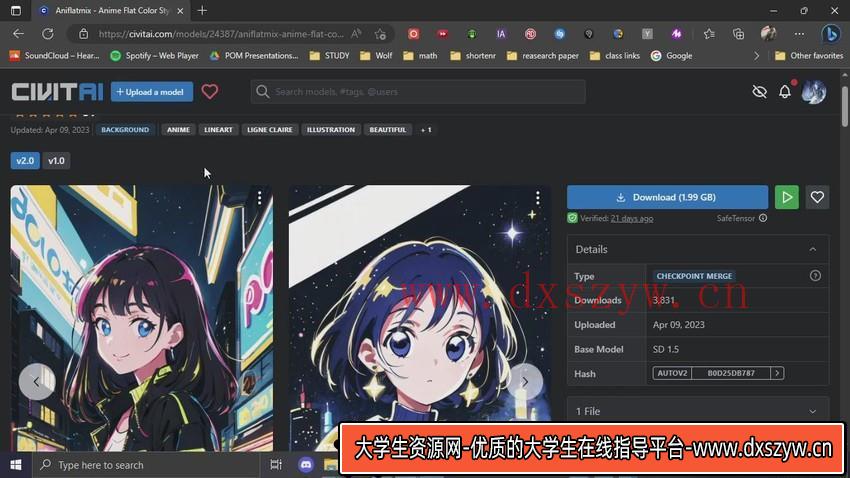Click the Civitai logo
Image resolution: width=850 pixels, height=478 pixels.
click(x=57, y=92)
